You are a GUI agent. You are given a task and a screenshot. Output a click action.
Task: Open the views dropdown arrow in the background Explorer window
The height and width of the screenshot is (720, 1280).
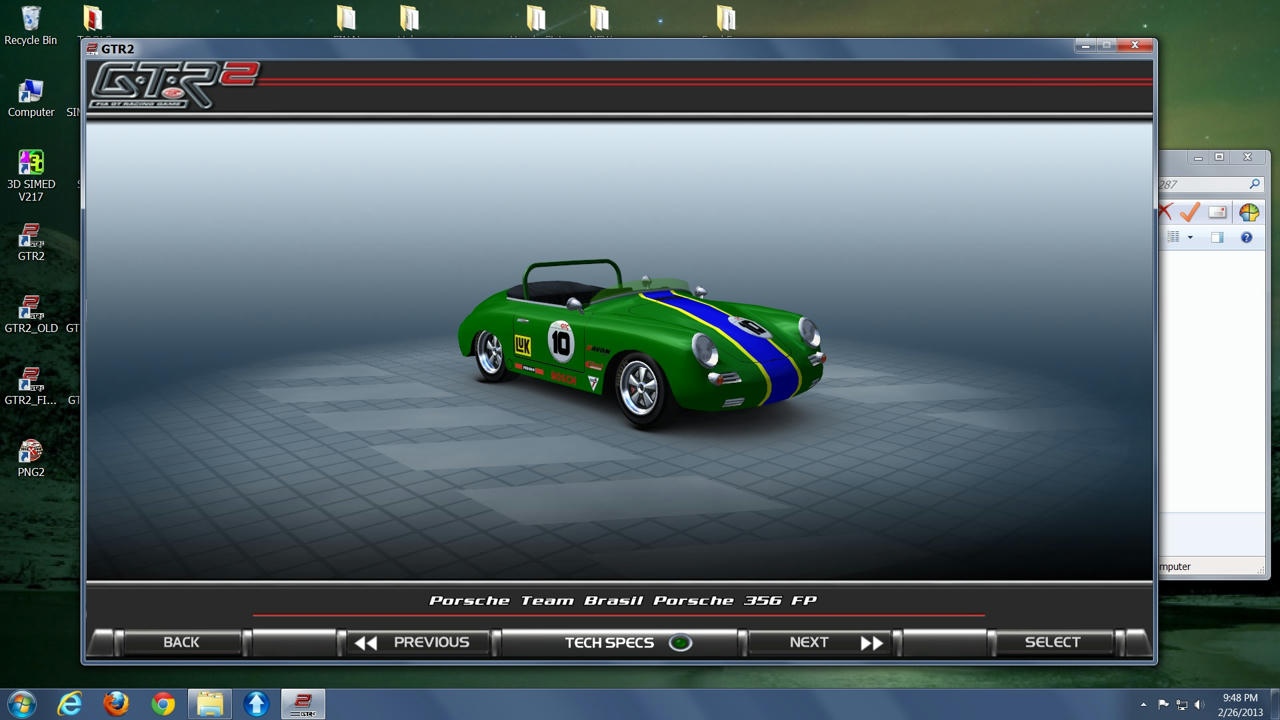point(1190,237)
